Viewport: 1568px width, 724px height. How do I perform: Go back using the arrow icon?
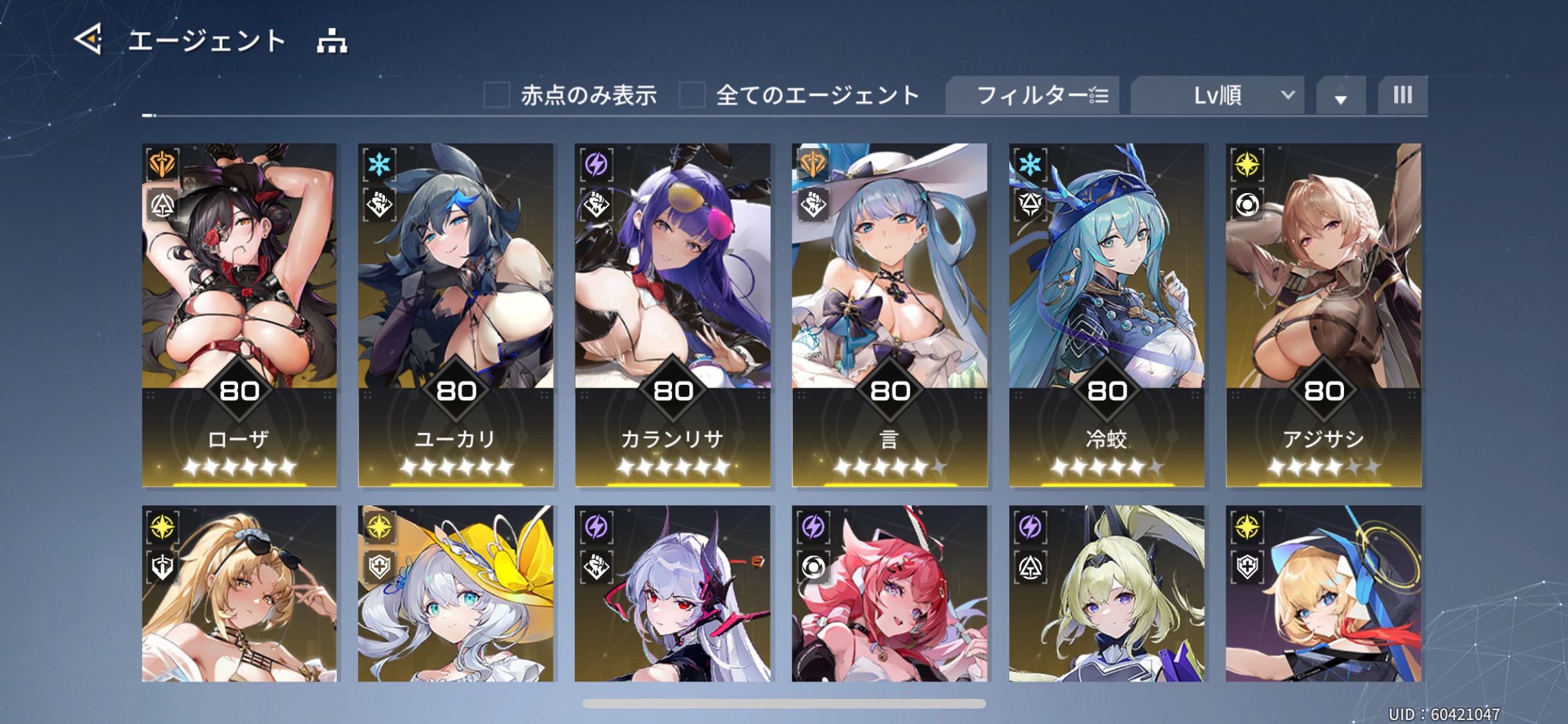(89, 39)
